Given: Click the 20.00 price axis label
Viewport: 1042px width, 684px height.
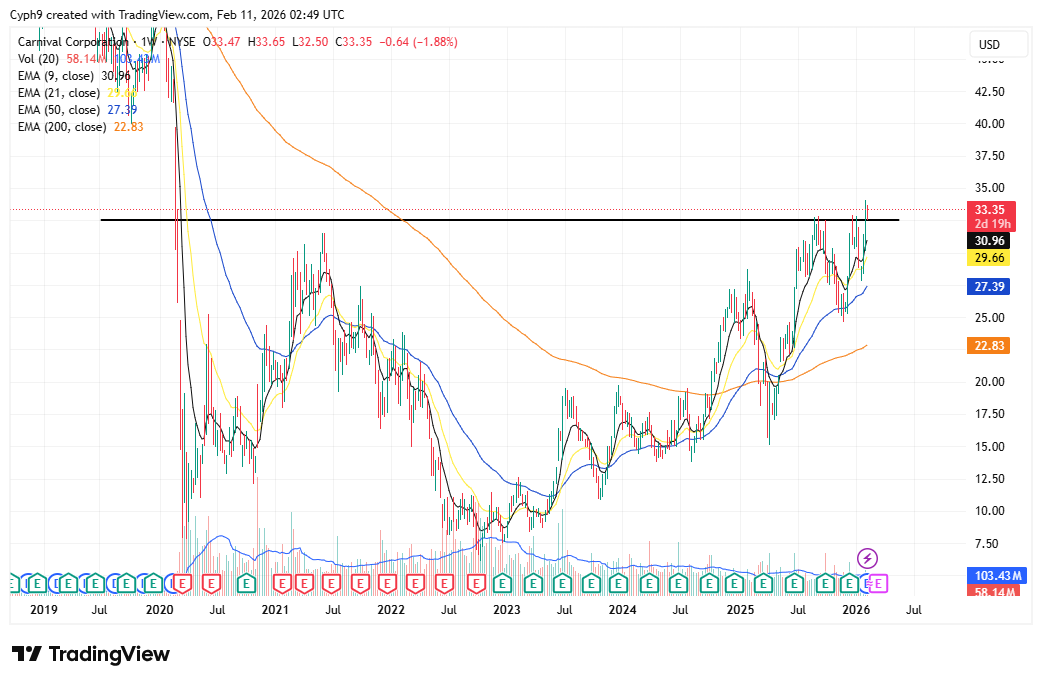Looking at the screenshot, I should point(990,382).
